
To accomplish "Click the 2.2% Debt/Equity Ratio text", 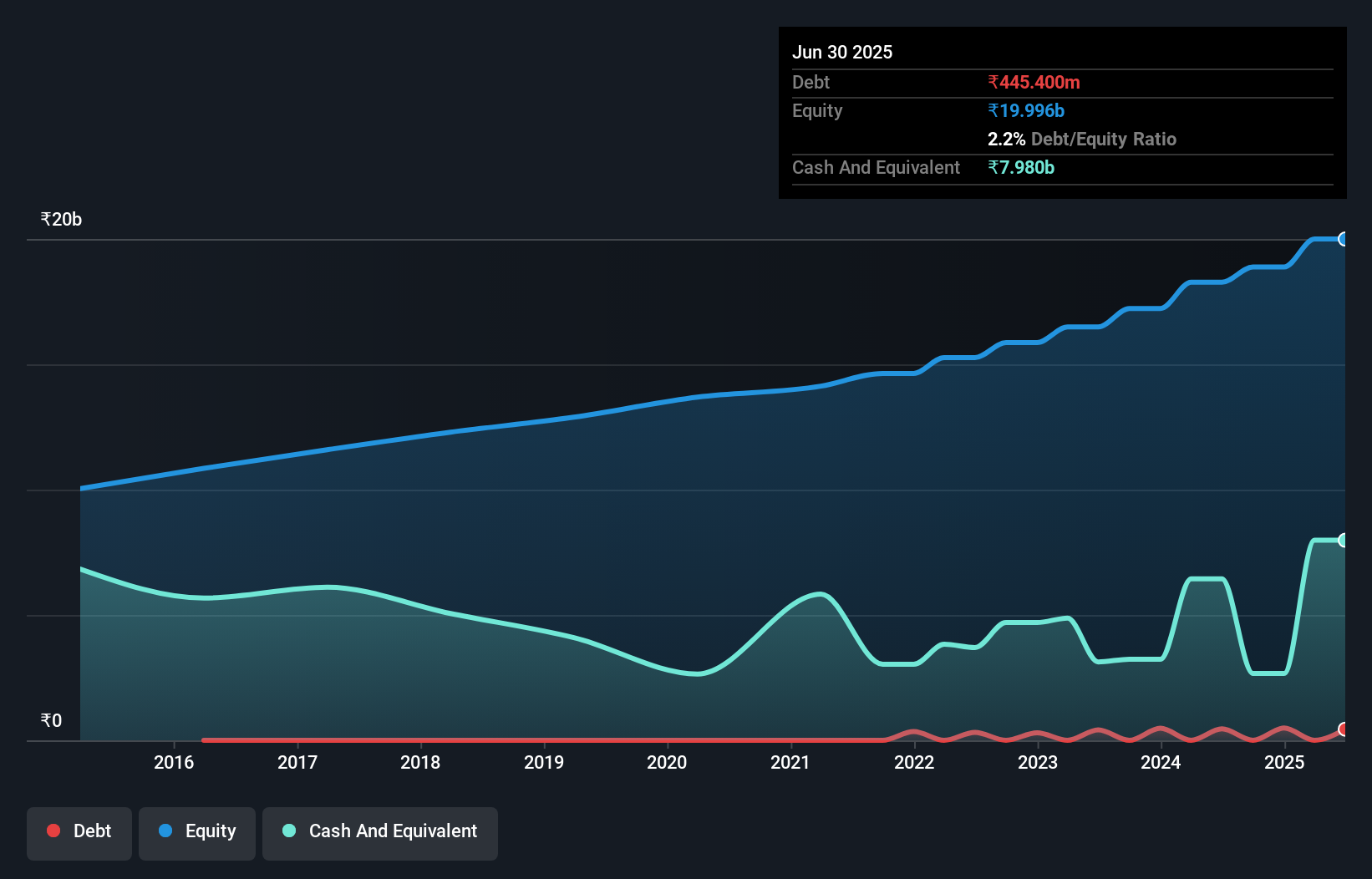I will point(1082,139).
